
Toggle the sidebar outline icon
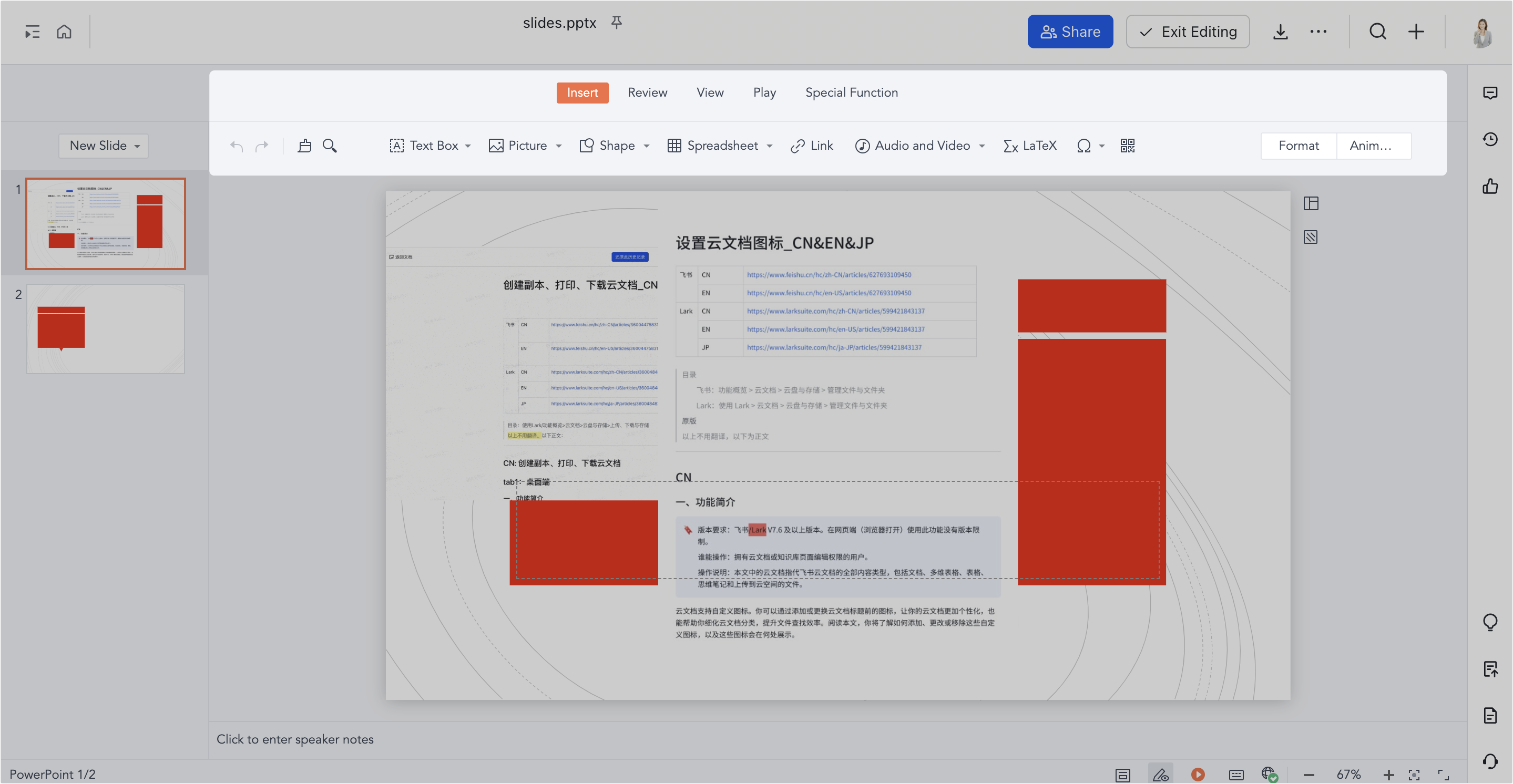32,32
